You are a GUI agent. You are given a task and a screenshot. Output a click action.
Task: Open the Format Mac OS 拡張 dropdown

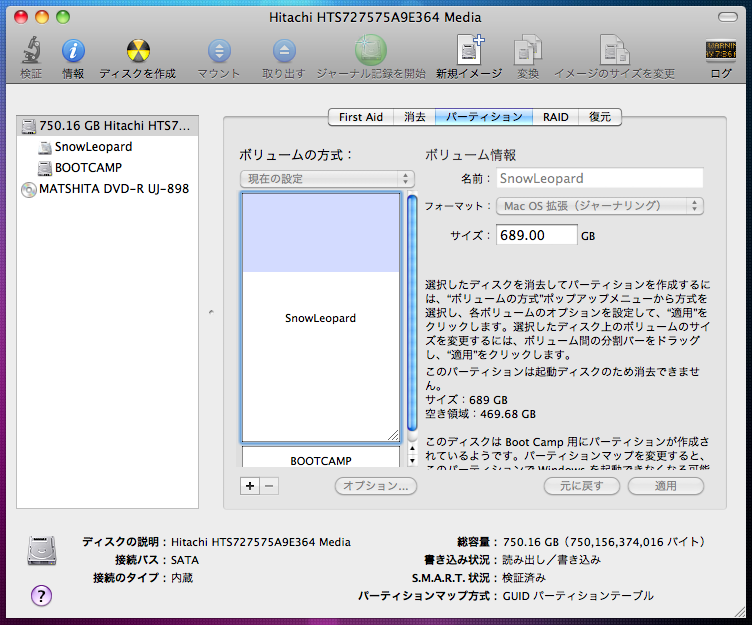599,206
